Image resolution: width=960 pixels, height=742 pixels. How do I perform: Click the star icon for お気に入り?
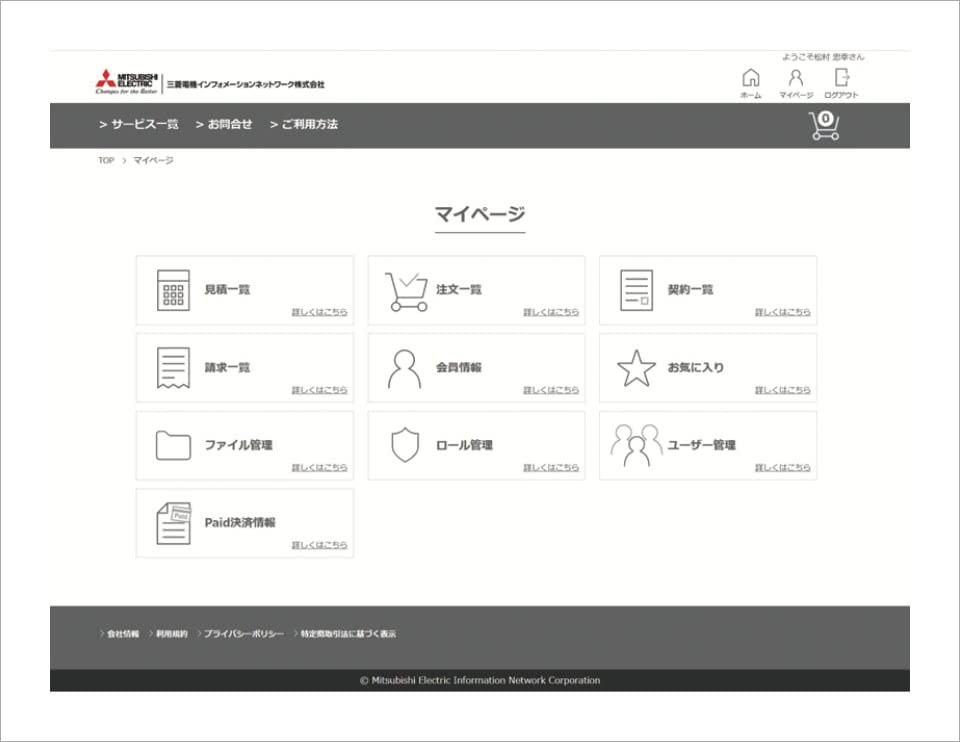[636, 368]
